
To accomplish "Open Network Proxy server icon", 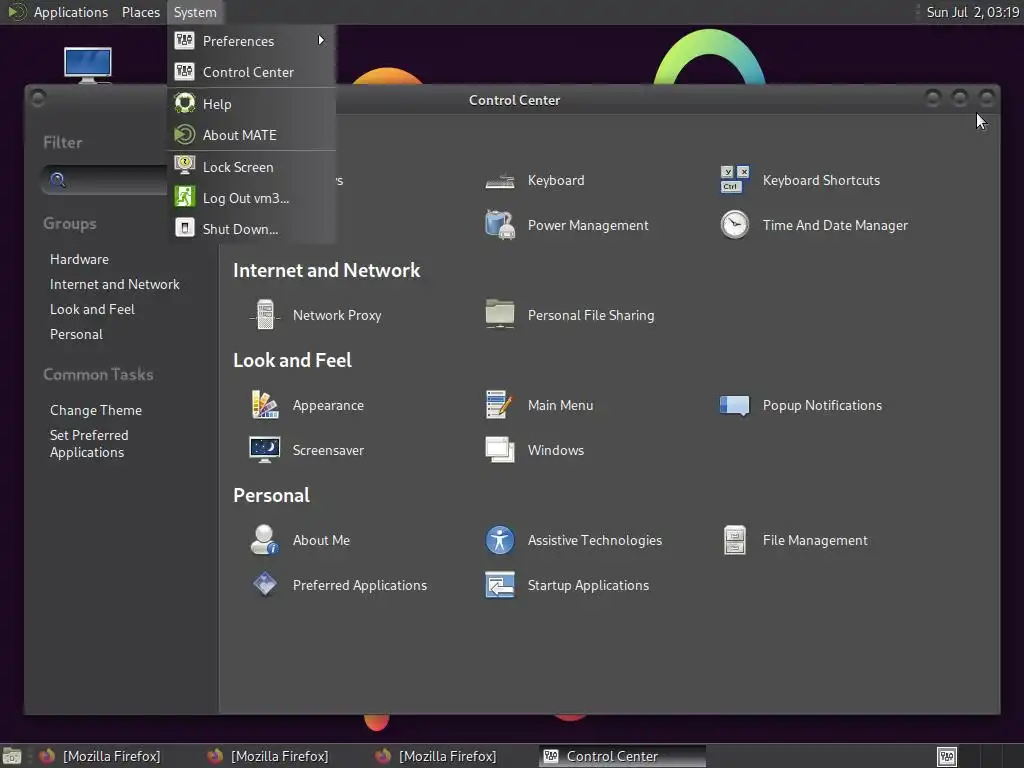I will click(x=264, y=315).
